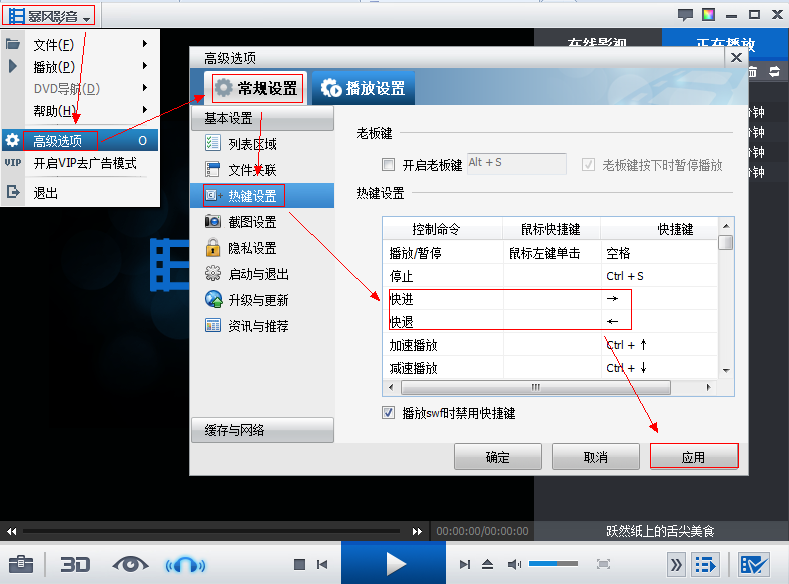Click the 隐私设置 padlock icon
The image size is (789, 584).
pyautogui.click(x=213, y=247)
